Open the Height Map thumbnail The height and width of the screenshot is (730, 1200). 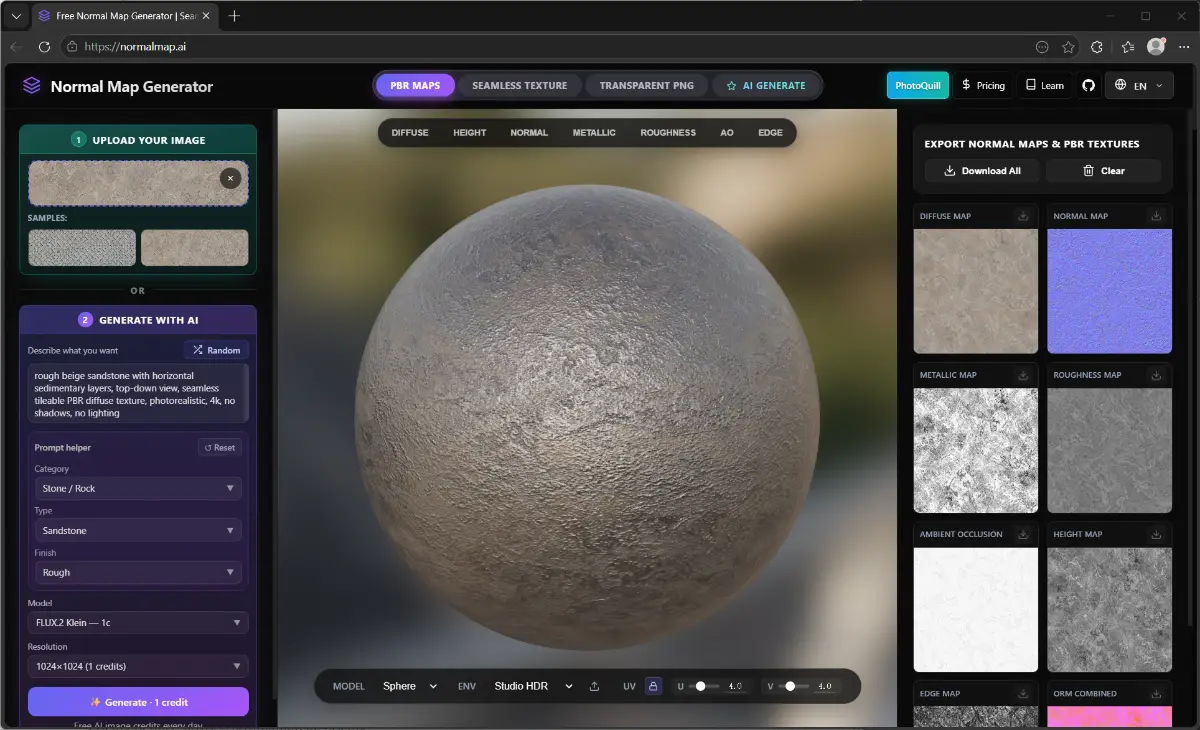pyautogui.click(x=1109, y=609)
